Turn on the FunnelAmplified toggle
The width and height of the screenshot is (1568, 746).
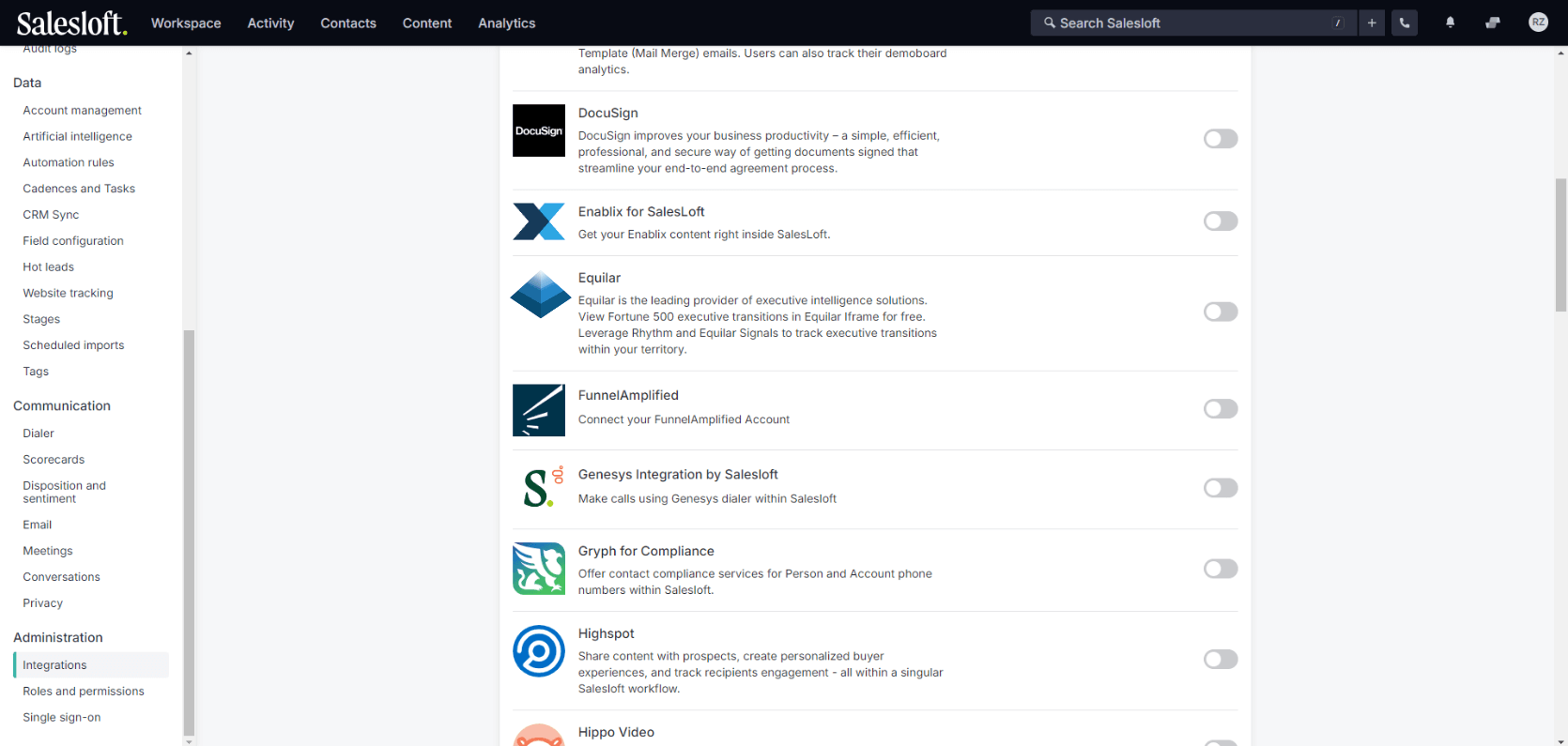(x=1221, y=408)
